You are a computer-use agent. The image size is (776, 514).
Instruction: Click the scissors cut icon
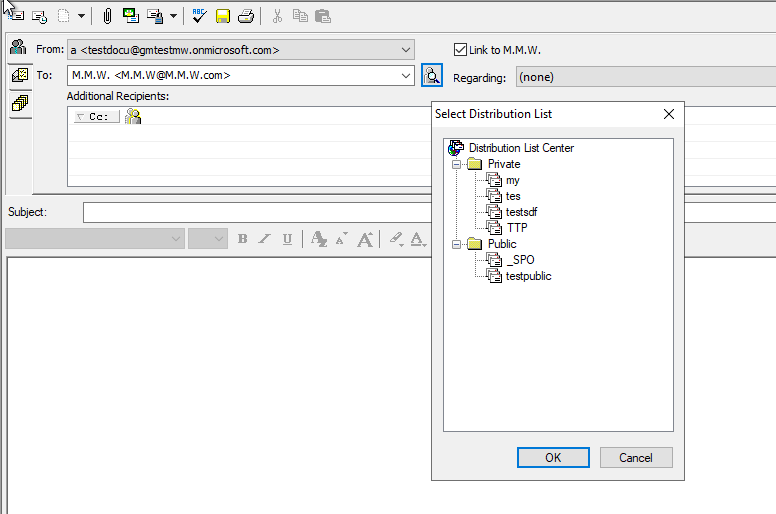(277, 16)
